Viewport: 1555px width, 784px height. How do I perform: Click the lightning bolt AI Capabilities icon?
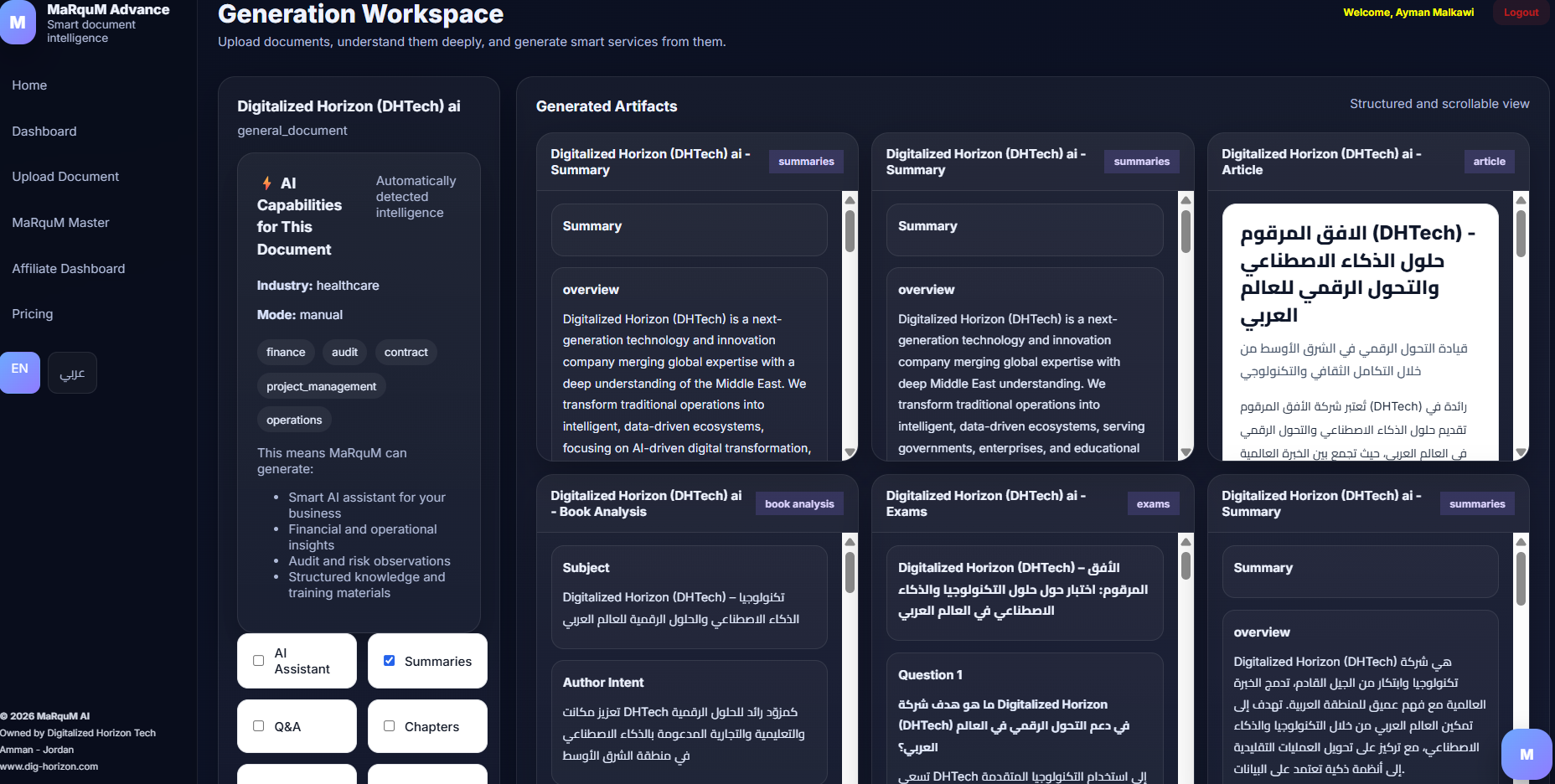click(x=266, y=183)
